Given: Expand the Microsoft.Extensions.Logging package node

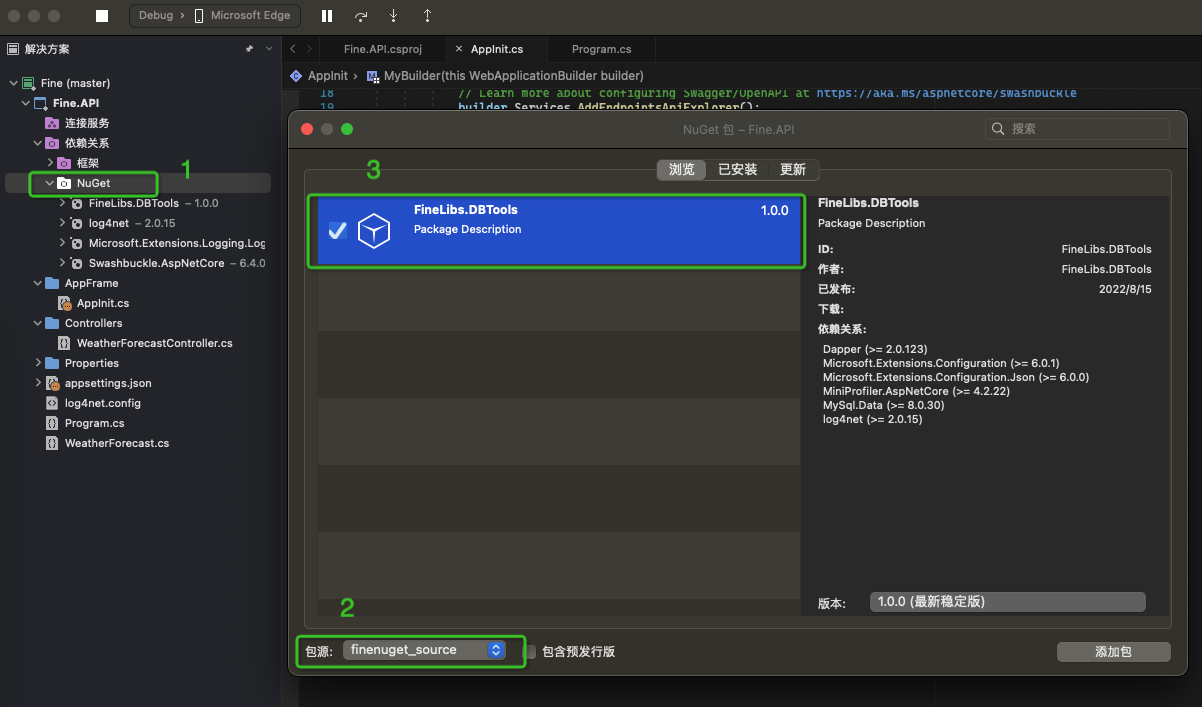Looking at the screenshot, I should click(62, 243).
